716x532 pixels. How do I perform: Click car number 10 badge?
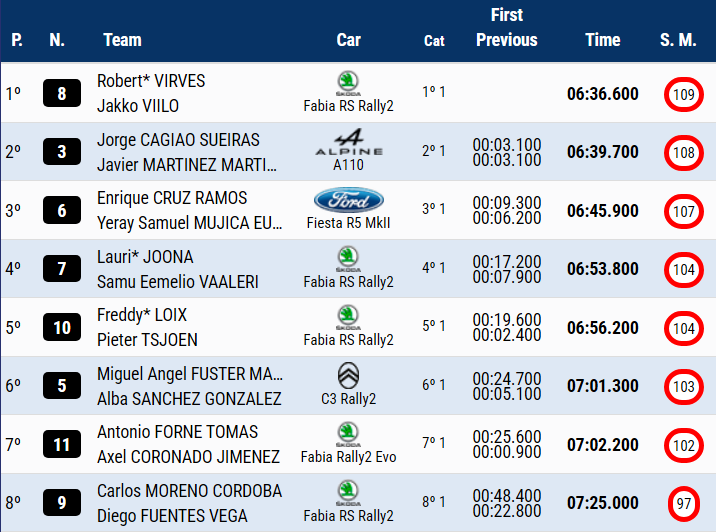[62, 328]
